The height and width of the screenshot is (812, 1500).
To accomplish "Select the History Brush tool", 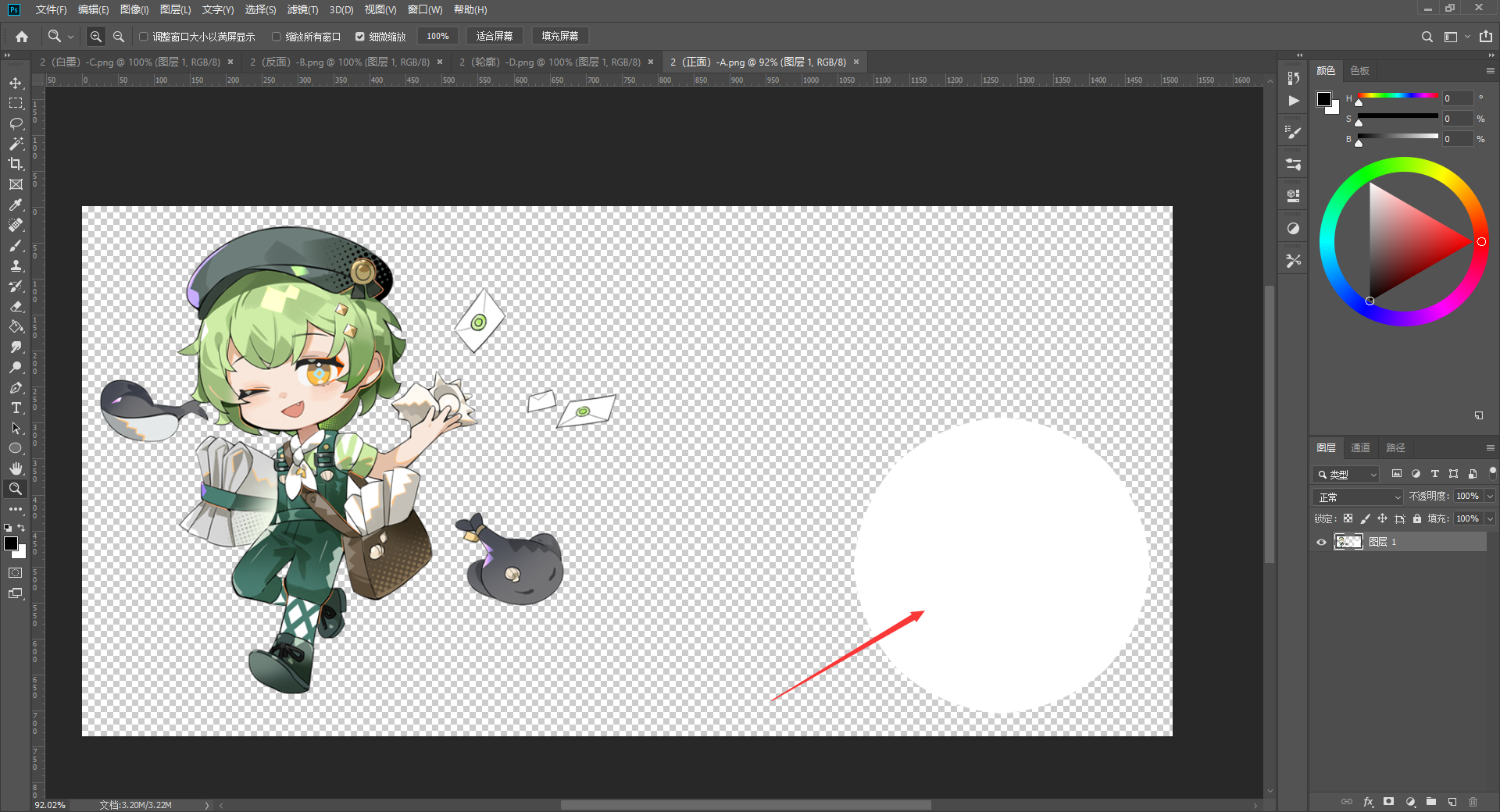I will 16,286.
